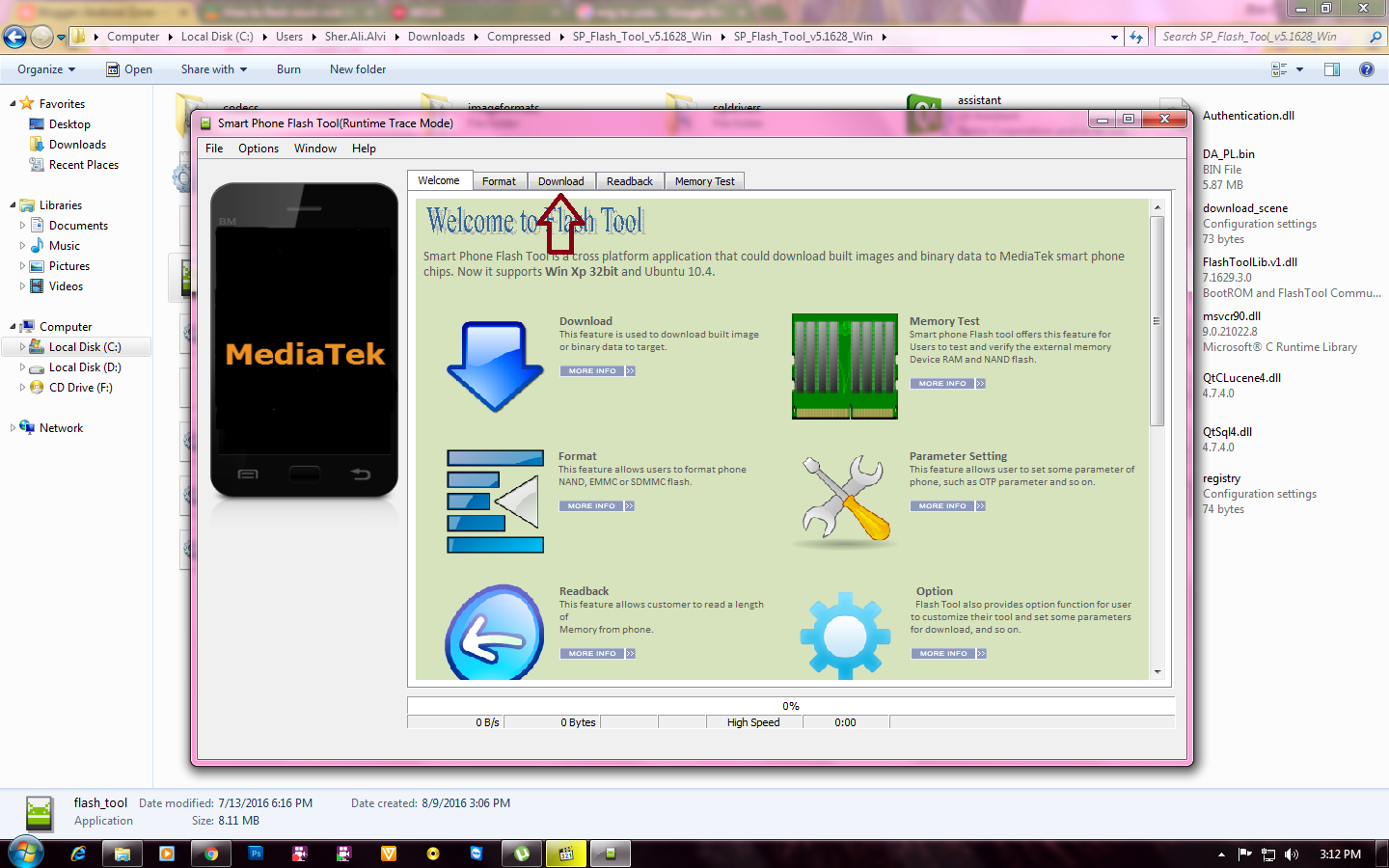Click the Explorer Forward navigation button

point(41,37)
